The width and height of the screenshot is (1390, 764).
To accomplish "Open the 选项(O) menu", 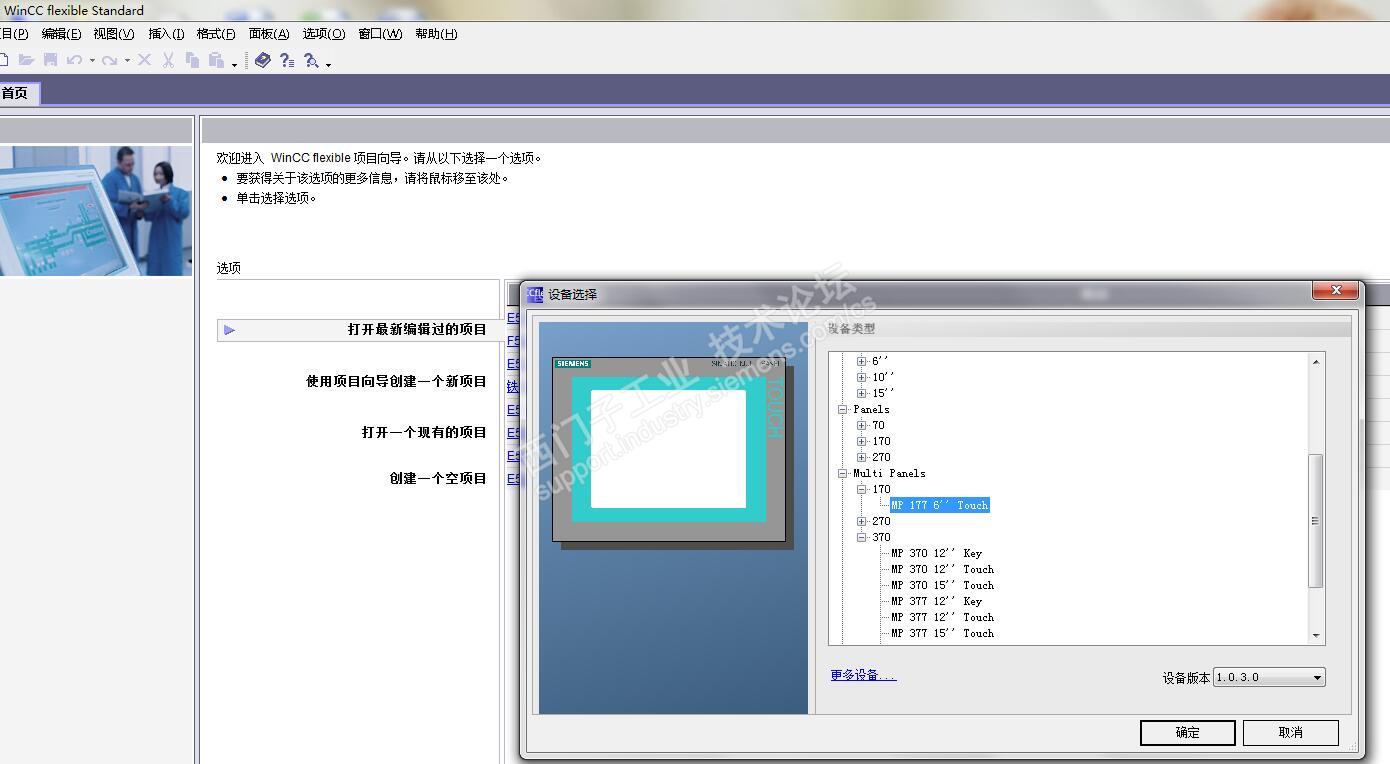I will tap(323, 34).
